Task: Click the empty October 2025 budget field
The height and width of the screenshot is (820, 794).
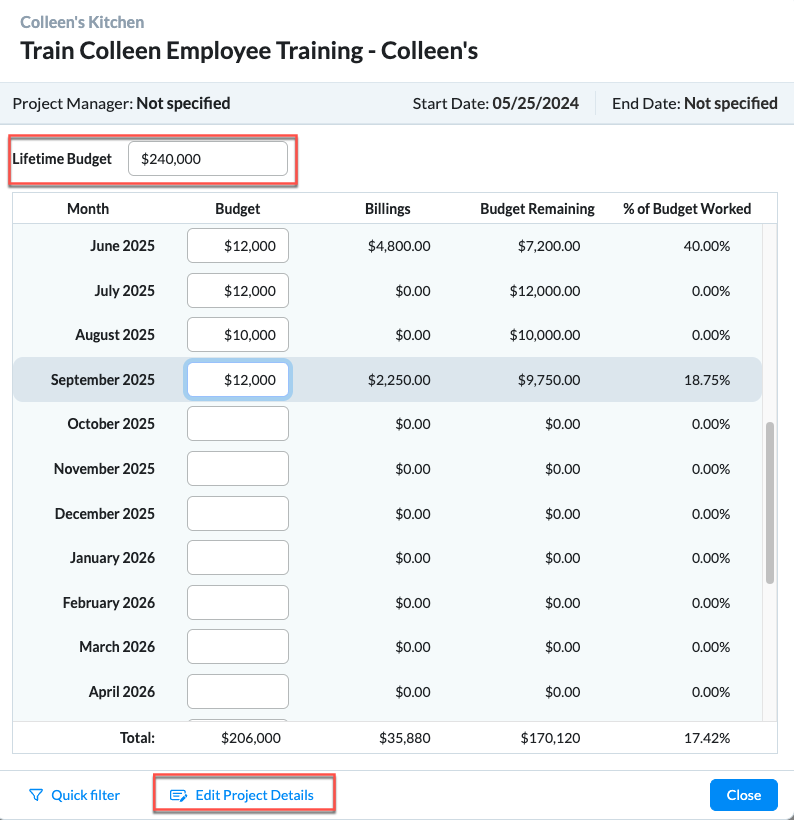Action: pos(238,424)
